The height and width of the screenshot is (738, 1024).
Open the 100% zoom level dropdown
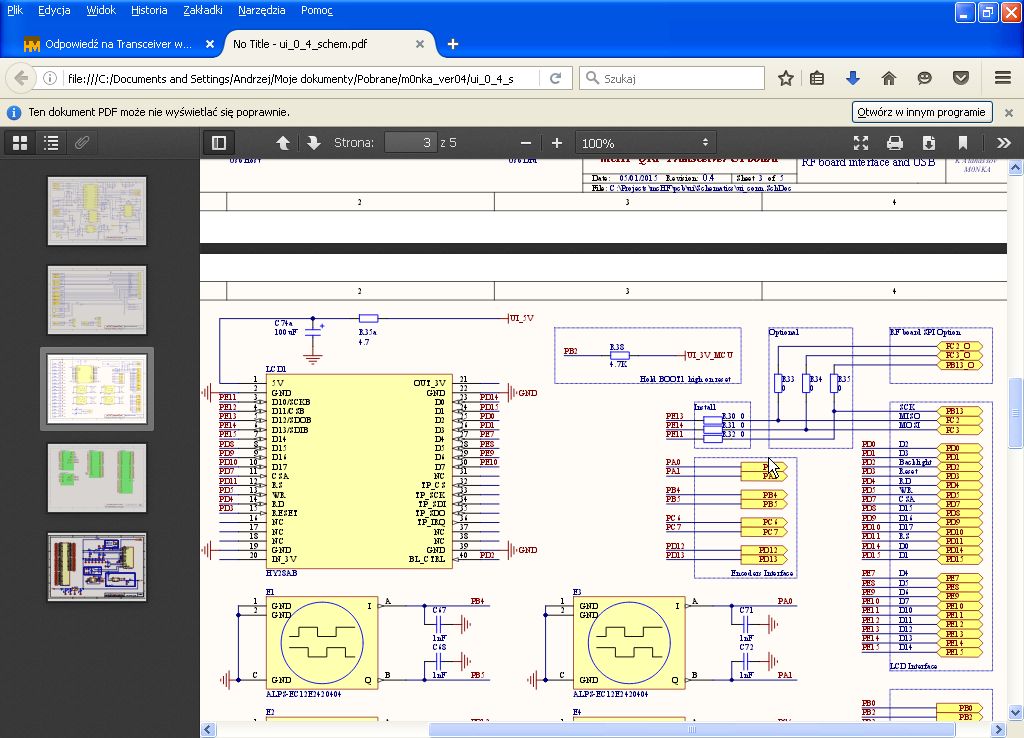point(645,143)
